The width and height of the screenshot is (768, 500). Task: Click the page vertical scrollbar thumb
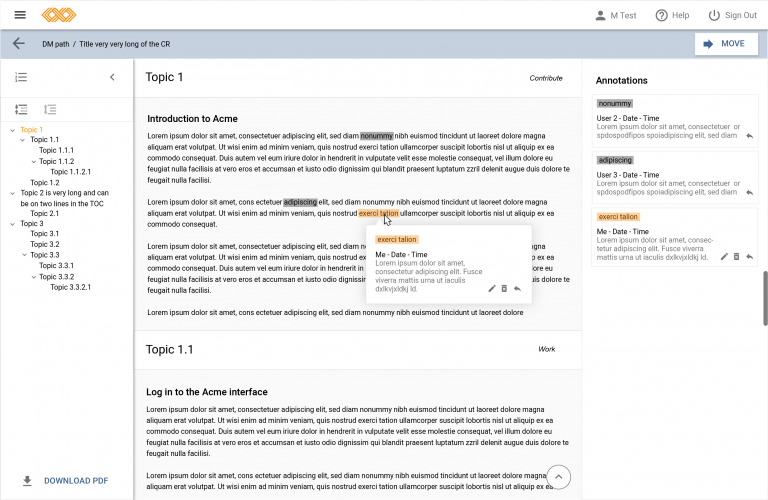(x=765, y=298)
